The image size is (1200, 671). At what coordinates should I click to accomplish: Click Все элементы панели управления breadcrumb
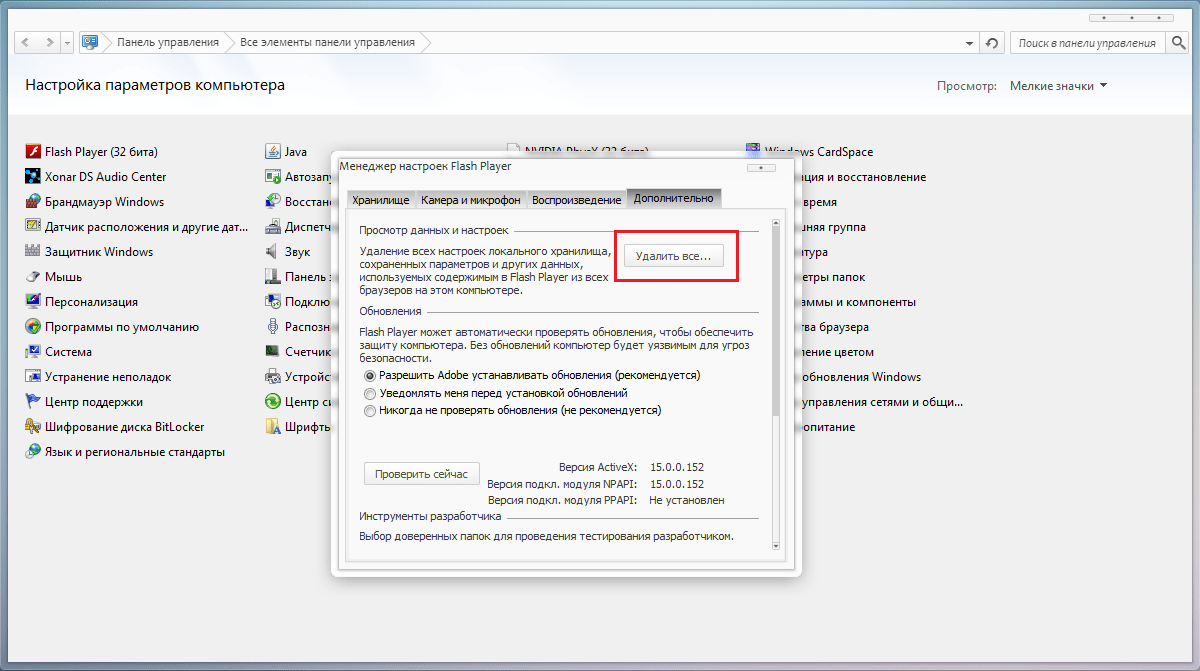point(327,43)
